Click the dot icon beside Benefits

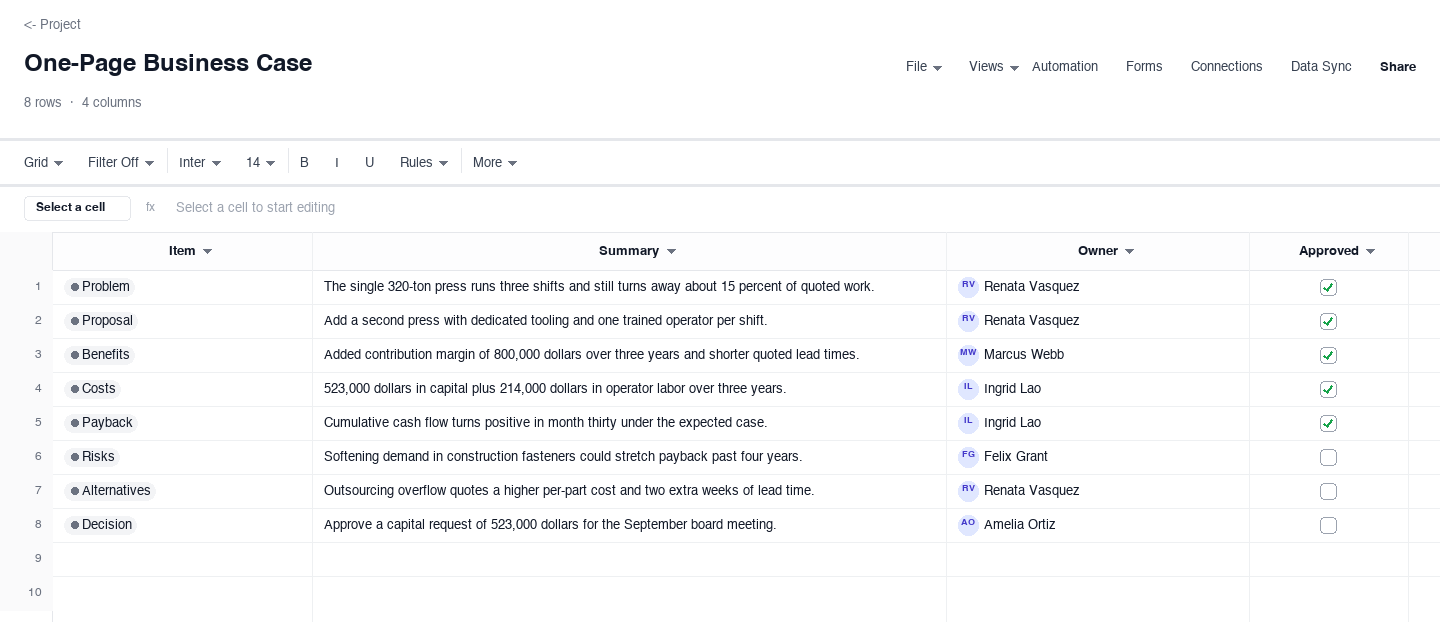coord(74,355)
